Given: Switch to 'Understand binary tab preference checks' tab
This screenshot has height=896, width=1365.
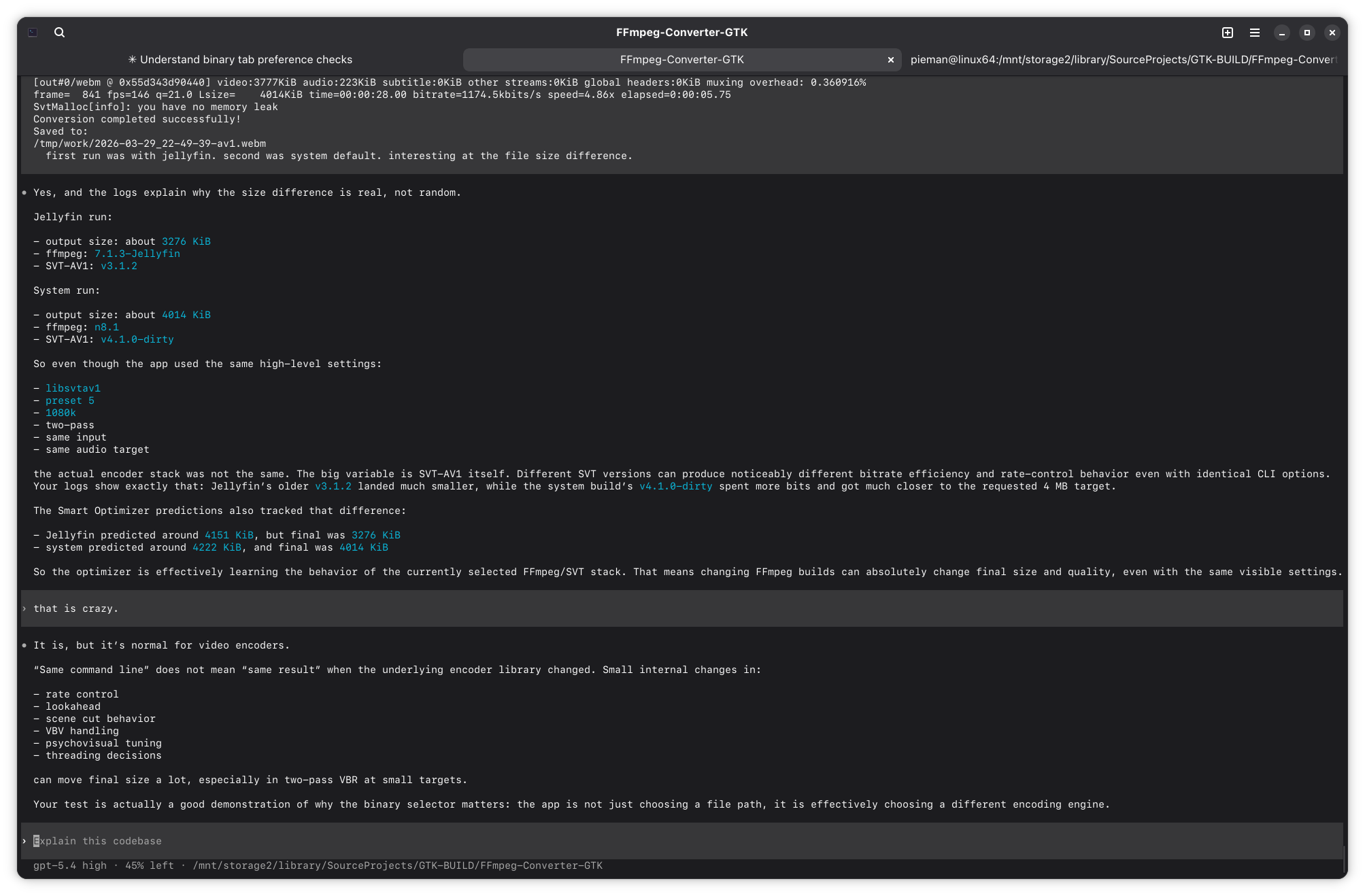Looking at the screenshot, I should point(240,60).
